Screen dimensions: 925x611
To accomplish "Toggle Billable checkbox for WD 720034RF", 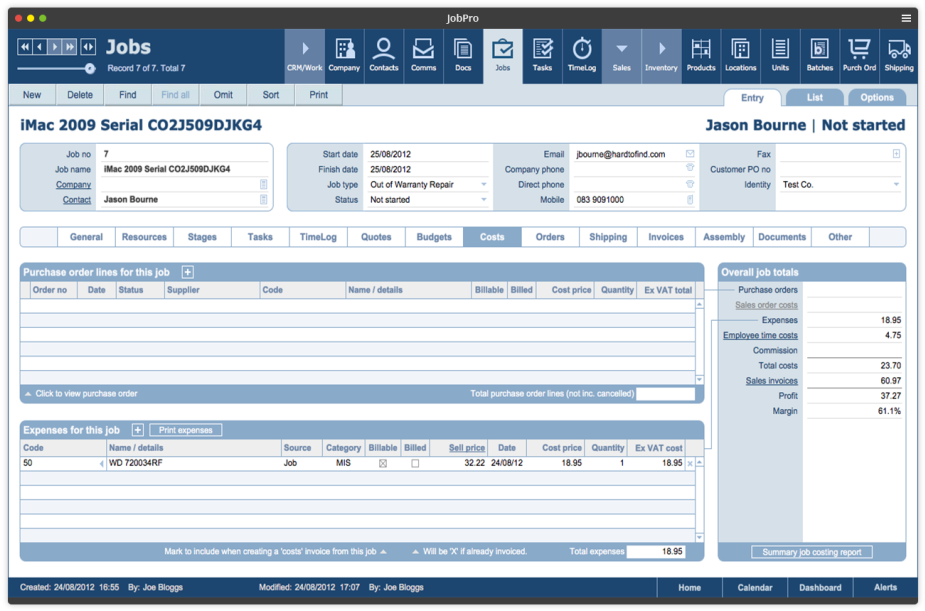I will (383, 464).
